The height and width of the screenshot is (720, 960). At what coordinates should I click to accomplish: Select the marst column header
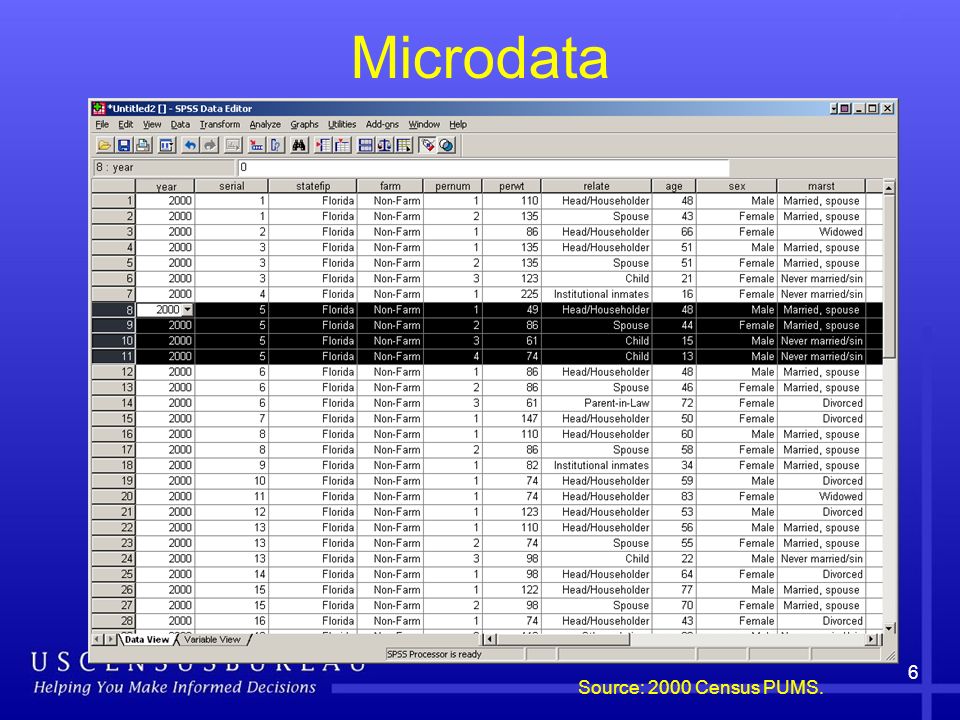point(821,186)
